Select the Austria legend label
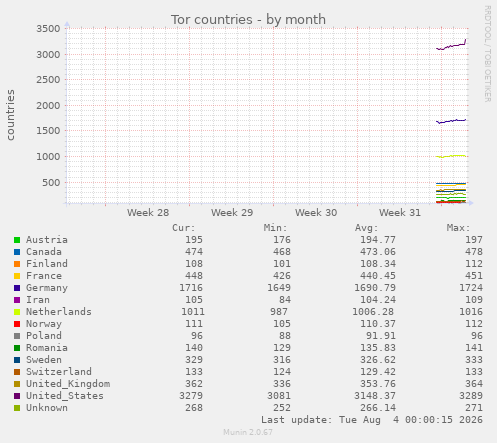 coord(47,240)
